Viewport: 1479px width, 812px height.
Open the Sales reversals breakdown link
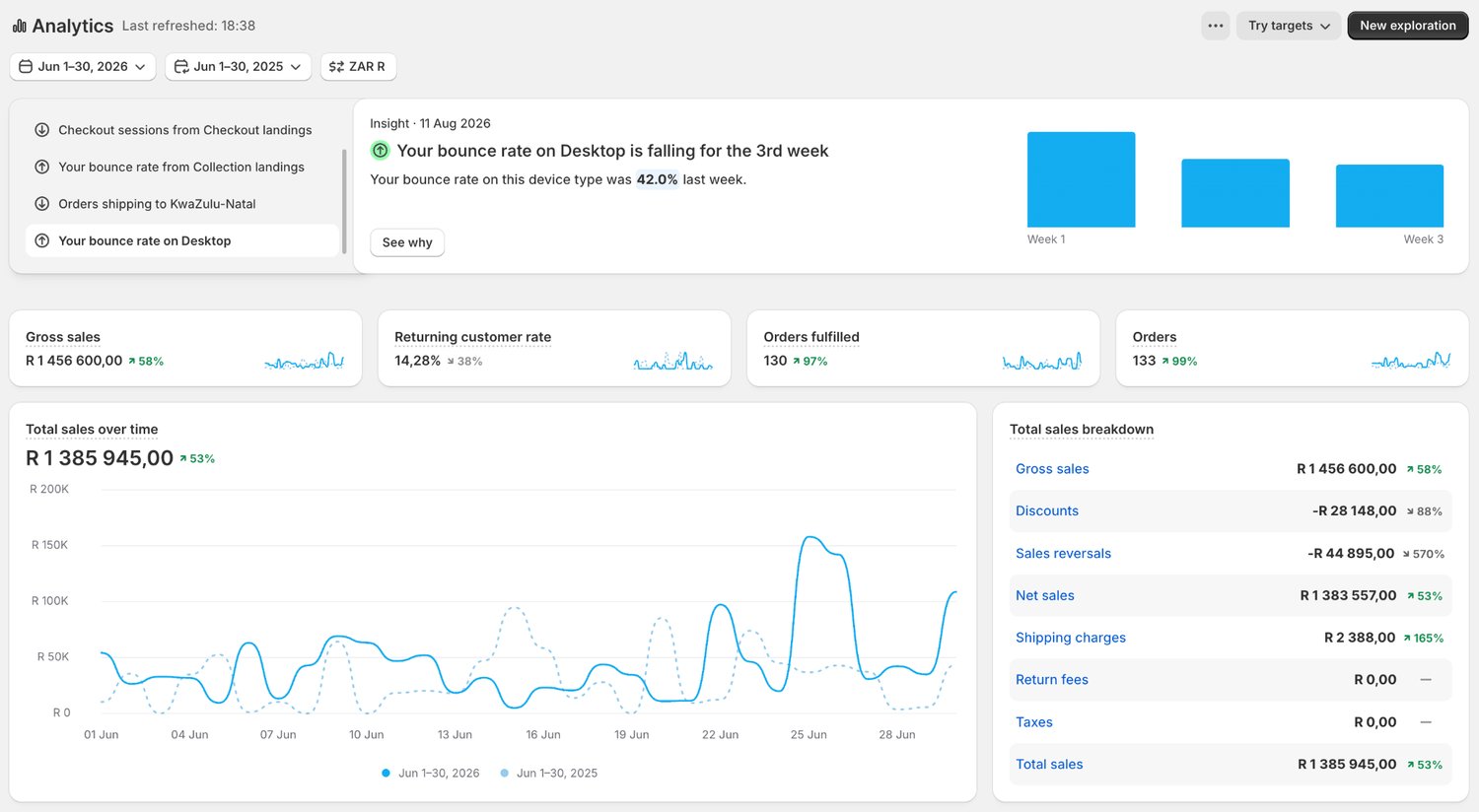pyautogui.click(x=1063, y=554)
